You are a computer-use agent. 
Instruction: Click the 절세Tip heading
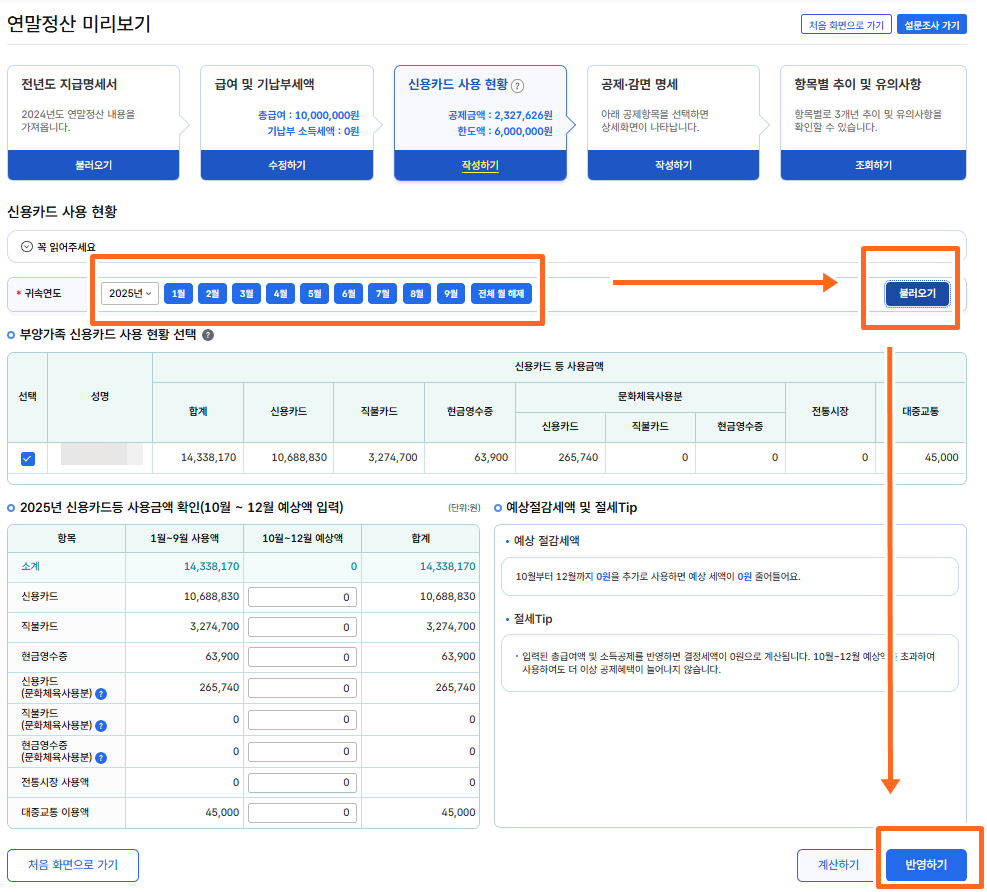point(533,619)
